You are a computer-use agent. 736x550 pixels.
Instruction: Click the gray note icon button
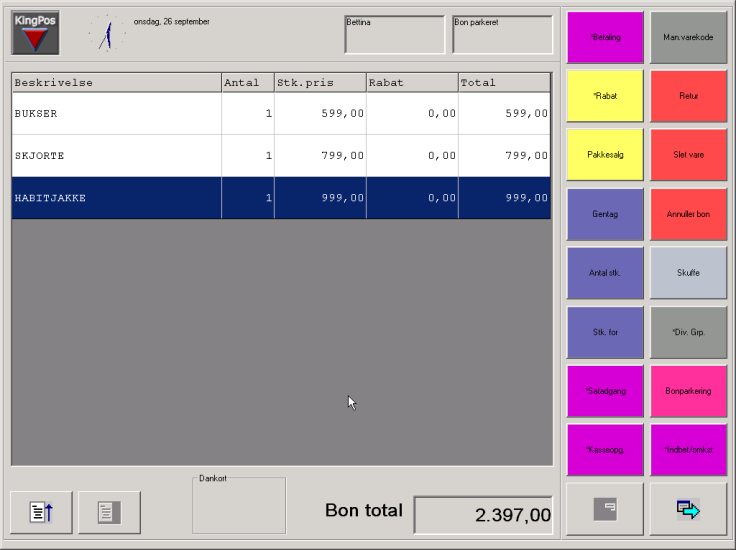point(605,509)
